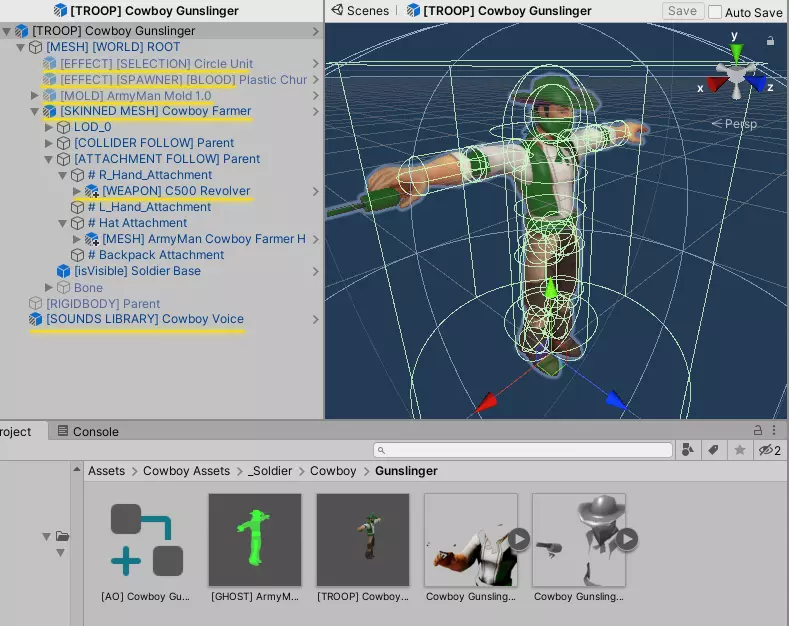The width and height of the screenshot is (789, 626).
Task: Click the cube icon beside LOD_0
Action: pos(63,127)
